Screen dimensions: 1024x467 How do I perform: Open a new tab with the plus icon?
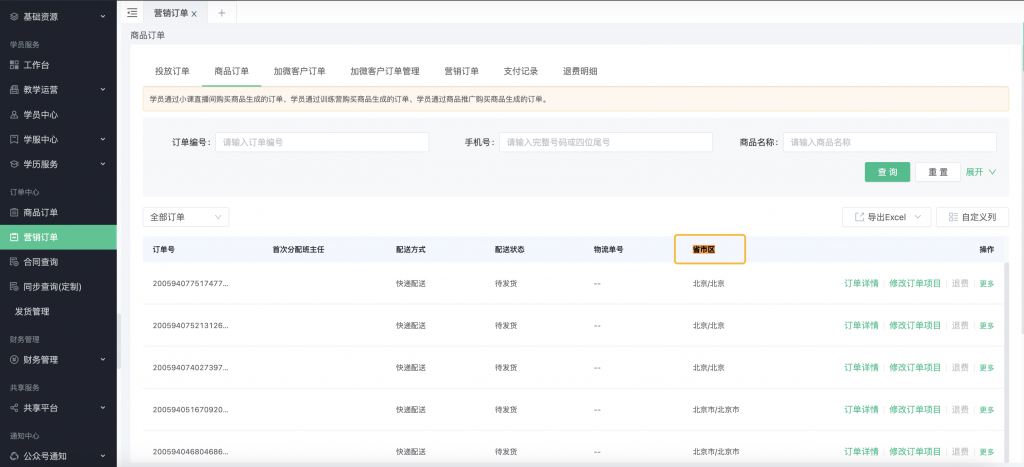pyautogui.click(x=221, y=12)
